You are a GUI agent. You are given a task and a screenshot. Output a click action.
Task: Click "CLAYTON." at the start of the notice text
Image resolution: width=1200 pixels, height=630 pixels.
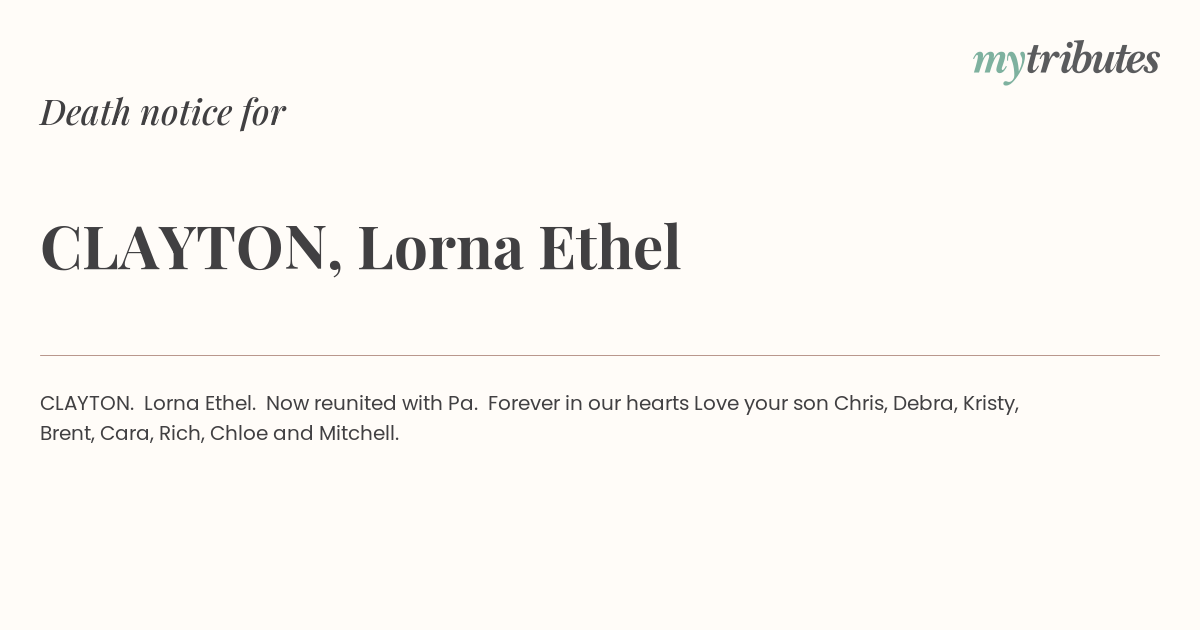click(87, 404)
